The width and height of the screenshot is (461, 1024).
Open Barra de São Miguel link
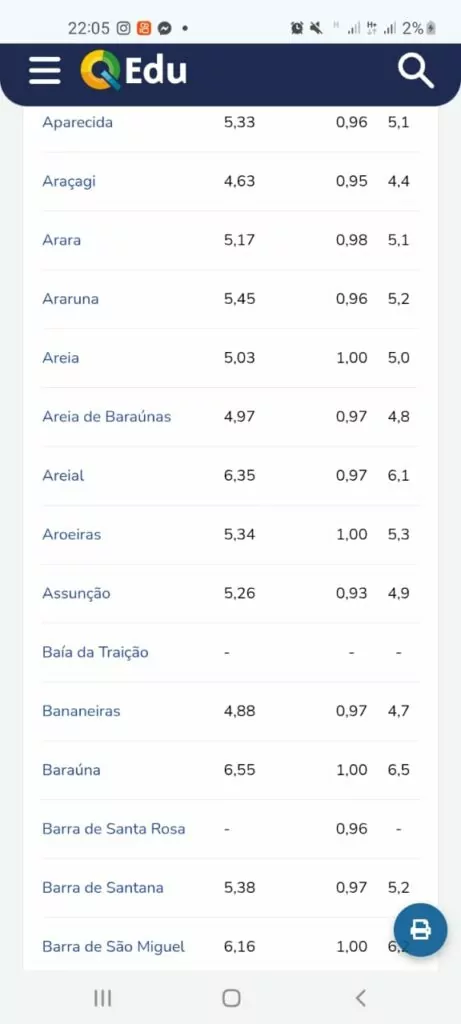pos(114,946)
